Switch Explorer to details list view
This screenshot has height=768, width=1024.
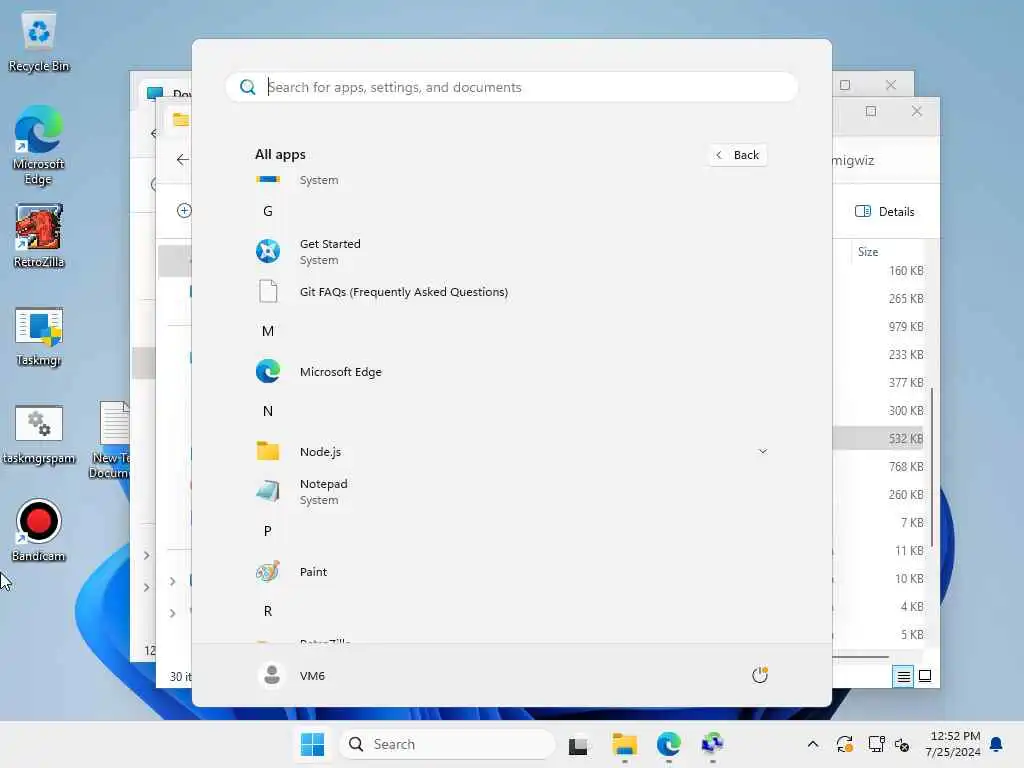903,676
